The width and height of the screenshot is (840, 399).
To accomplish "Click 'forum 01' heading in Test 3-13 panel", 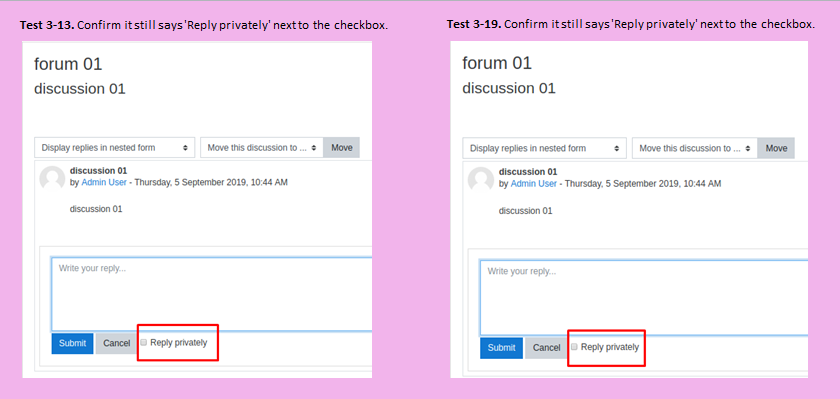I will (x=68, y=64).
